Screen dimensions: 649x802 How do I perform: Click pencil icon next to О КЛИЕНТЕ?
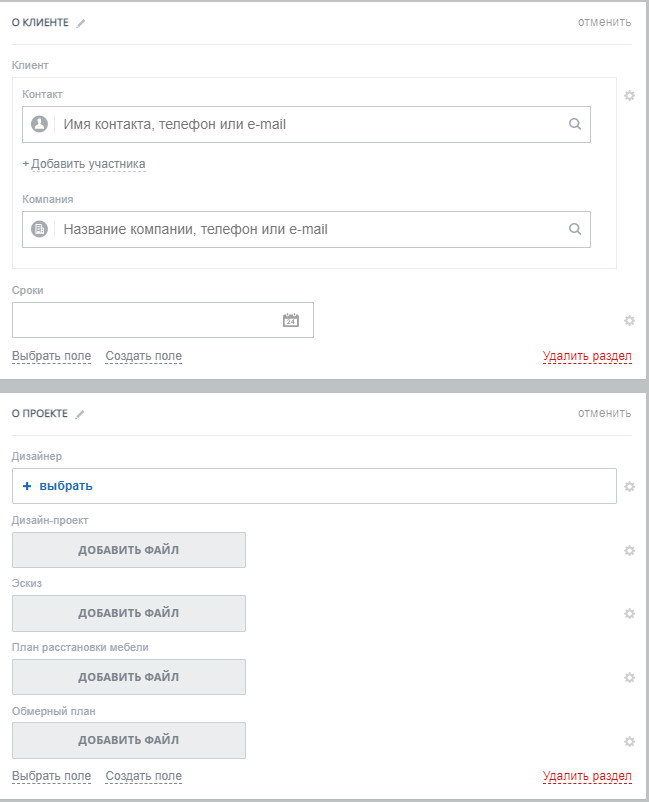pos(81,23)
